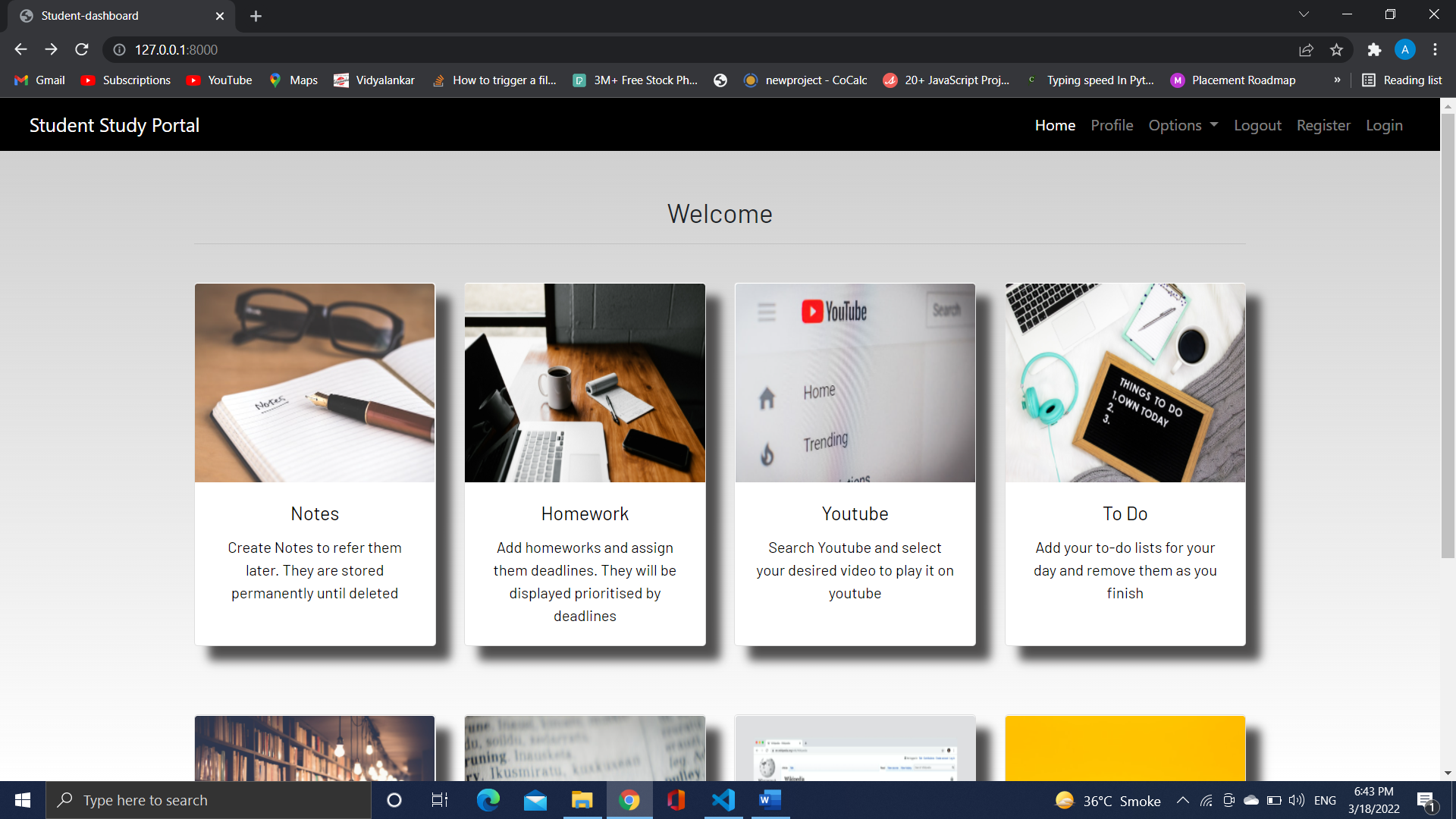The image size is (1456, 819).
Task: Click scrollbar down arrow
Action: coord(1448,773)
